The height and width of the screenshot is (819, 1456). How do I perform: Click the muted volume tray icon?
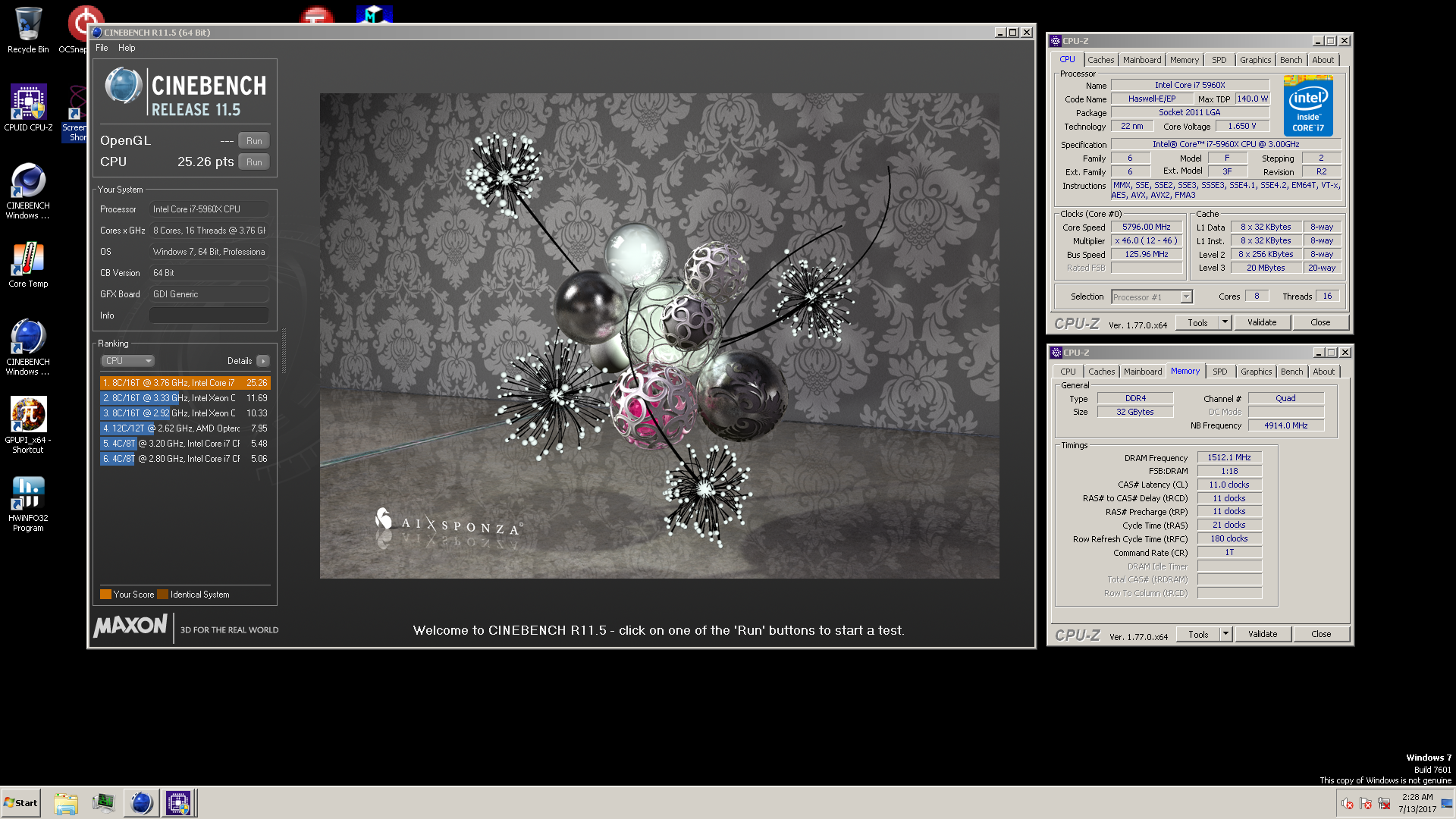[x=1348, y=803]
